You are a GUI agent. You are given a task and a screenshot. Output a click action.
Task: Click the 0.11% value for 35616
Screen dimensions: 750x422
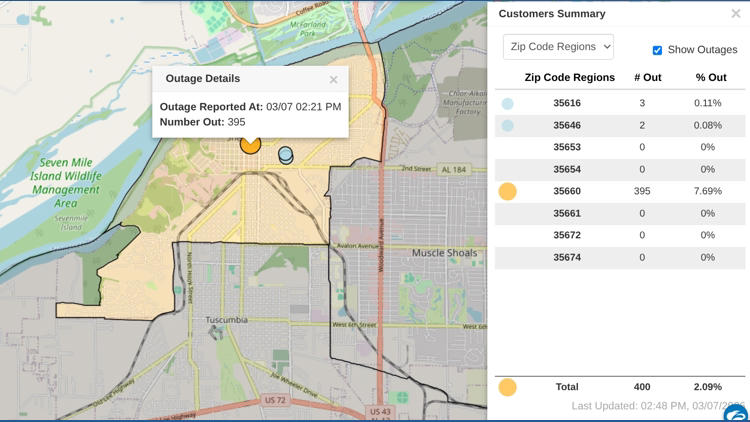tap(707, 103)
